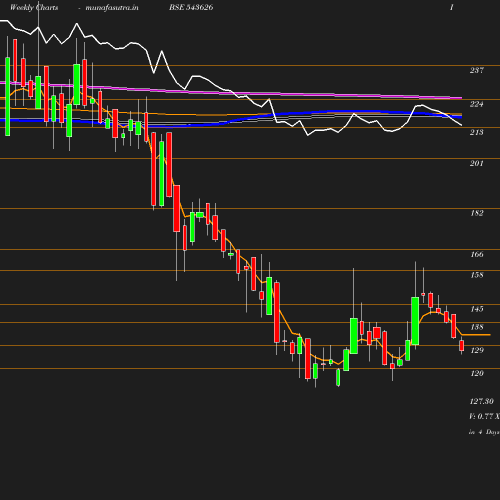This screenshot has height=500, width=500.
Task: Click the 'Weekly Charts' title text
Action: tap(34, 7)
